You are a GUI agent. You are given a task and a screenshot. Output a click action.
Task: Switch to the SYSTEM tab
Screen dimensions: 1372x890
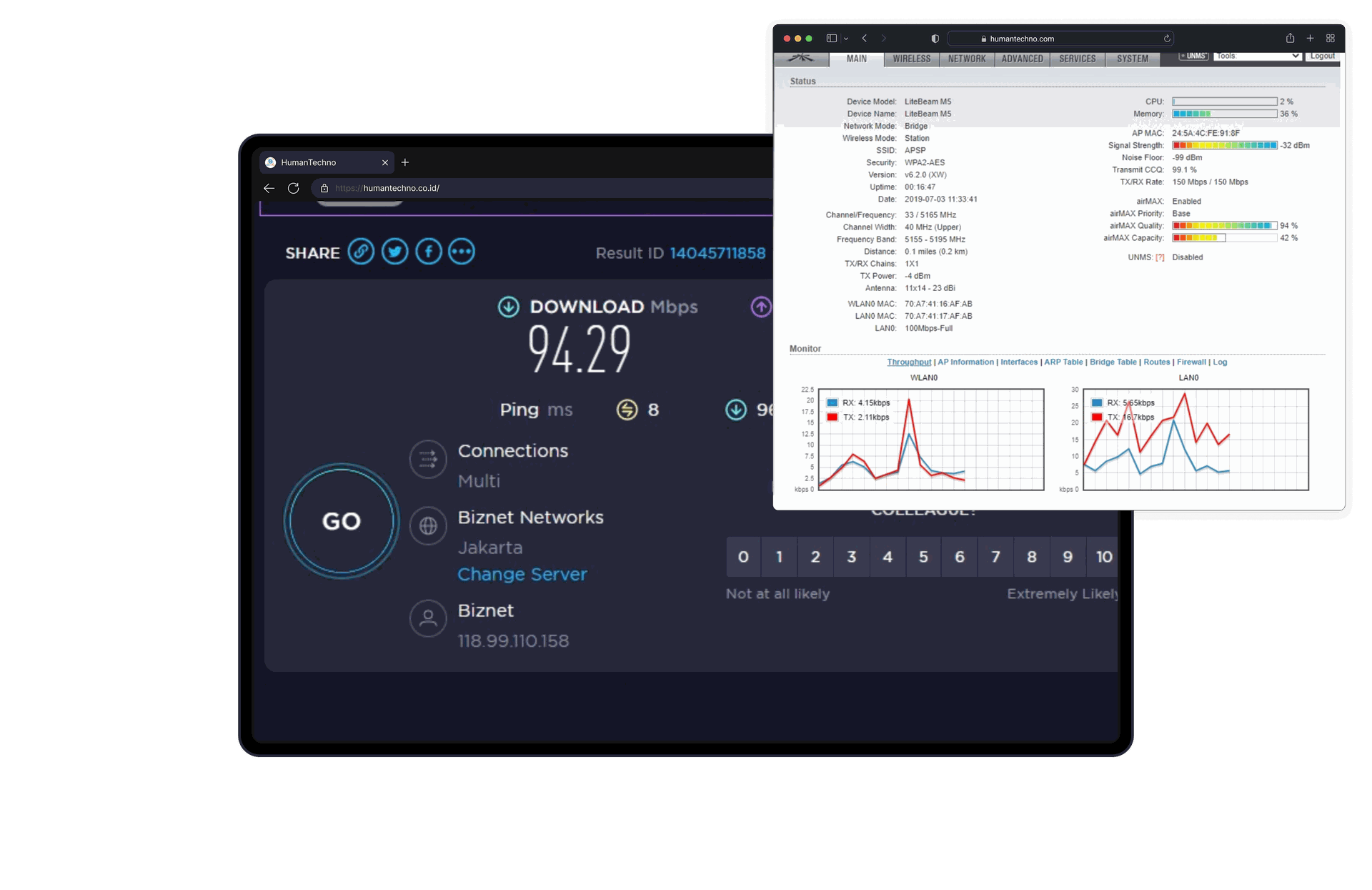point(1133,59)
